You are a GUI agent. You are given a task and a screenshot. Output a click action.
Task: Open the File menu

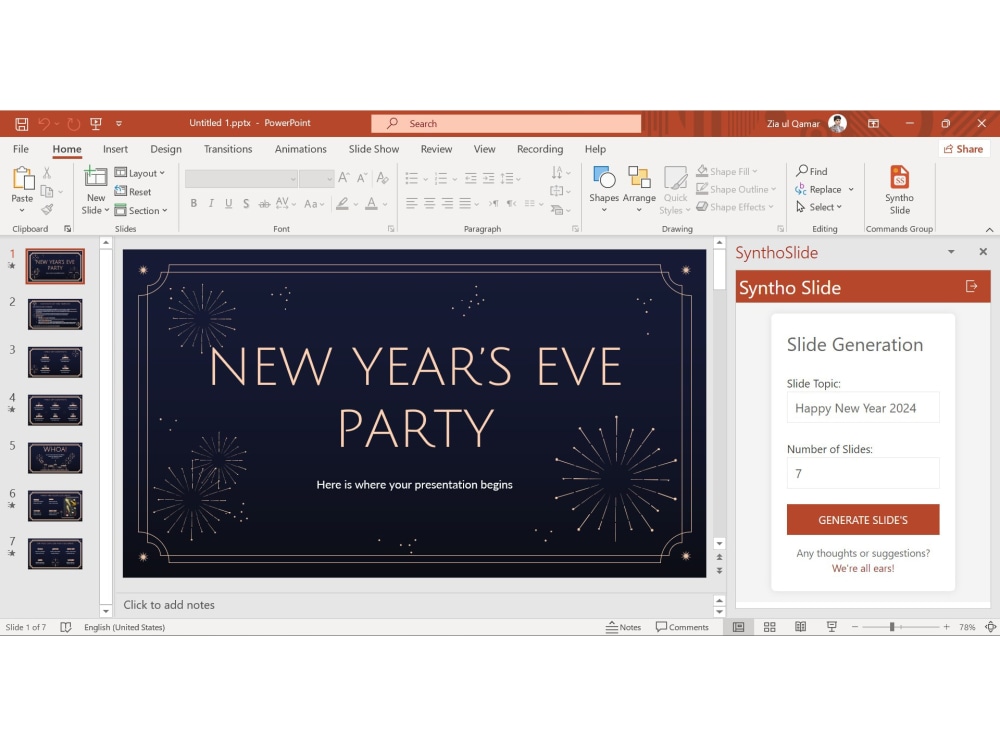click(x=21, y=149)
